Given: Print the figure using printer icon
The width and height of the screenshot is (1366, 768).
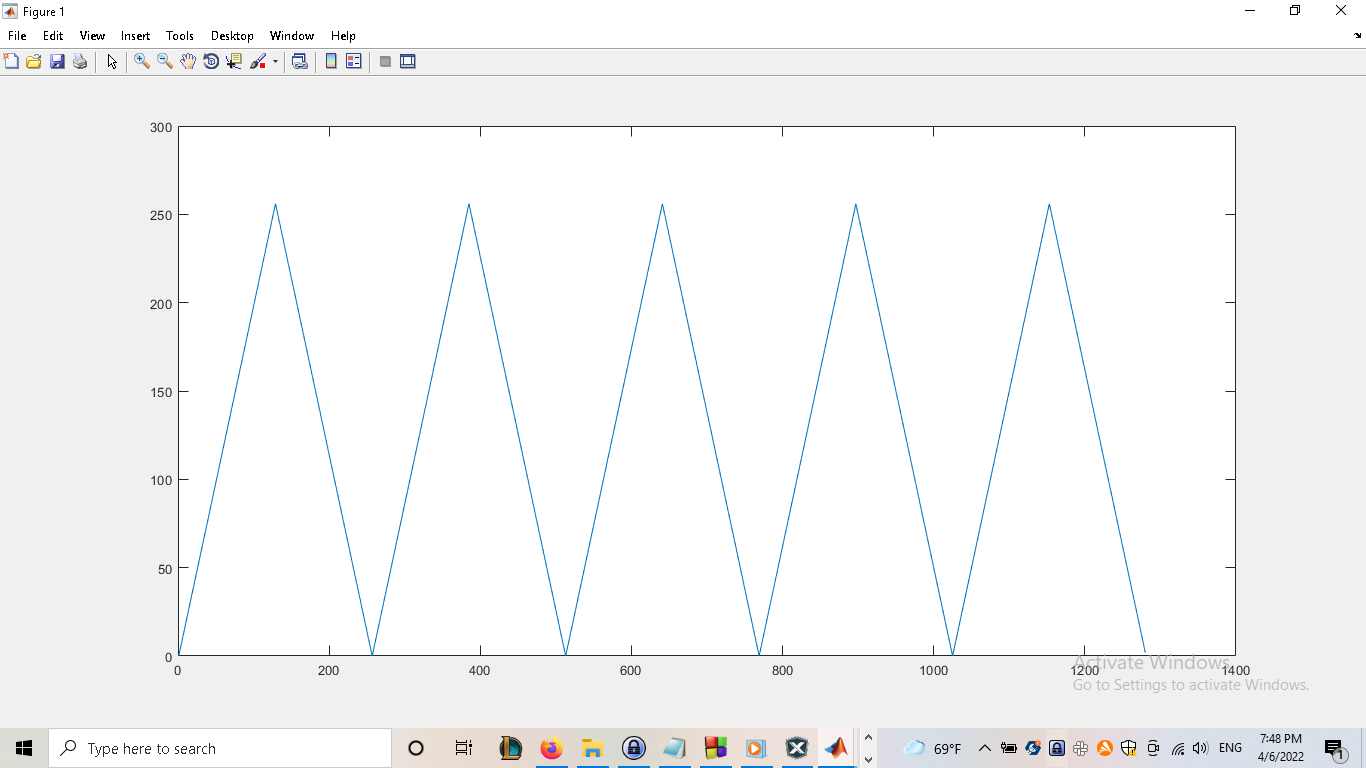Looking at the screenshot, I should point(80,61).
